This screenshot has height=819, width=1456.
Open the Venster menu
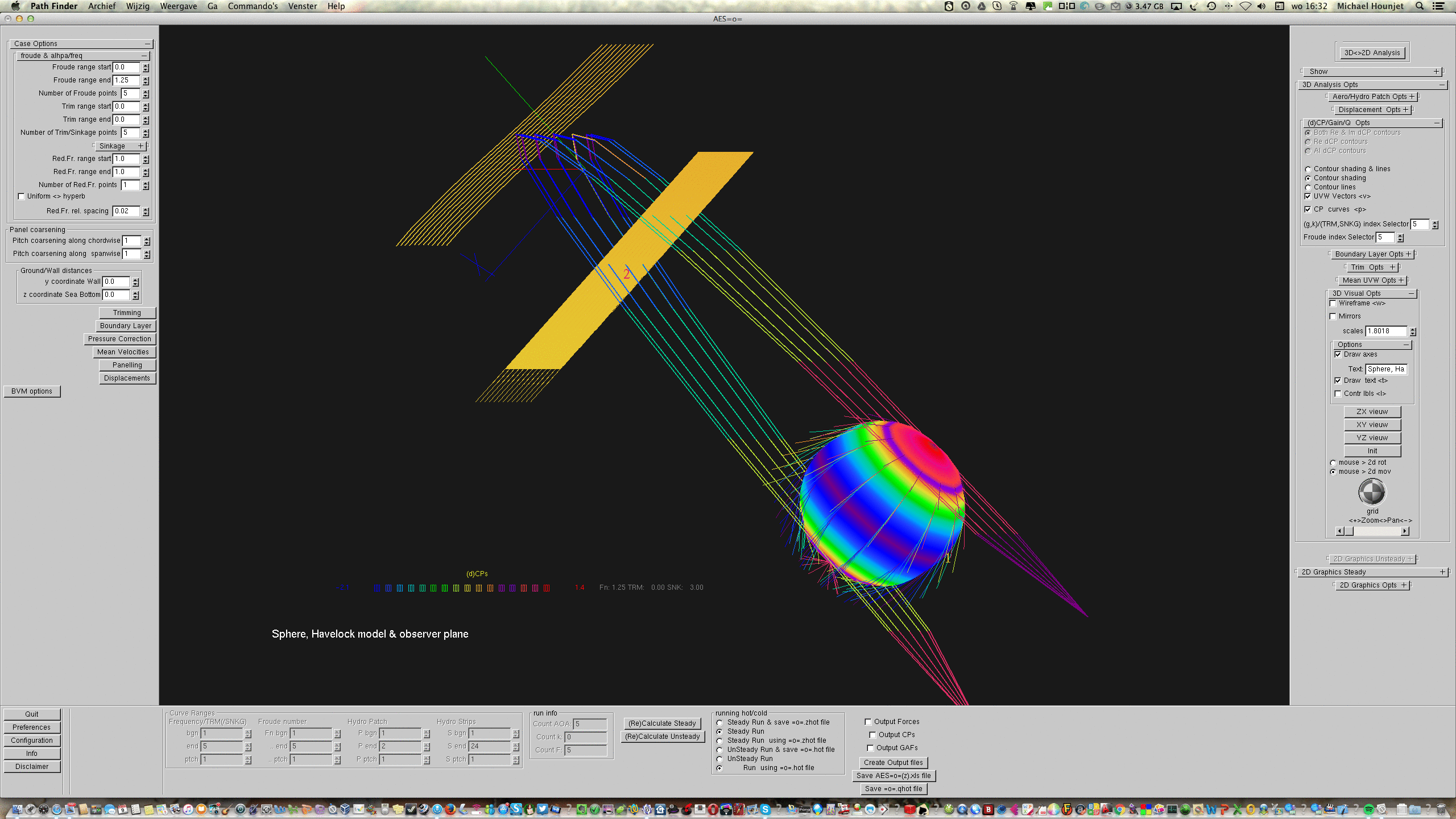(x=303, y=6)
